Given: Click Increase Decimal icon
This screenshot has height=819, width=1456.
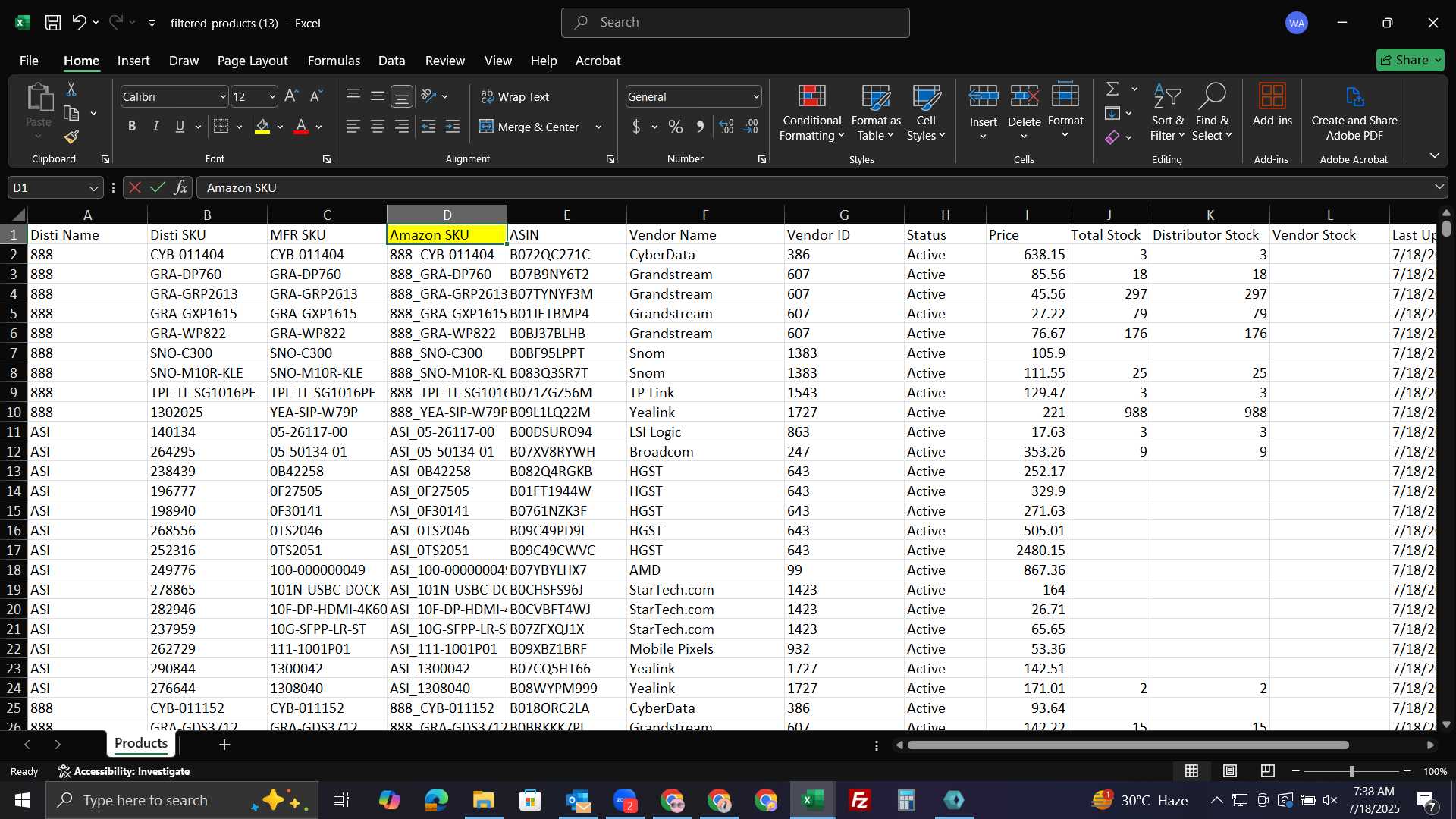Looking at the screenshot, I should coord(726,127).
